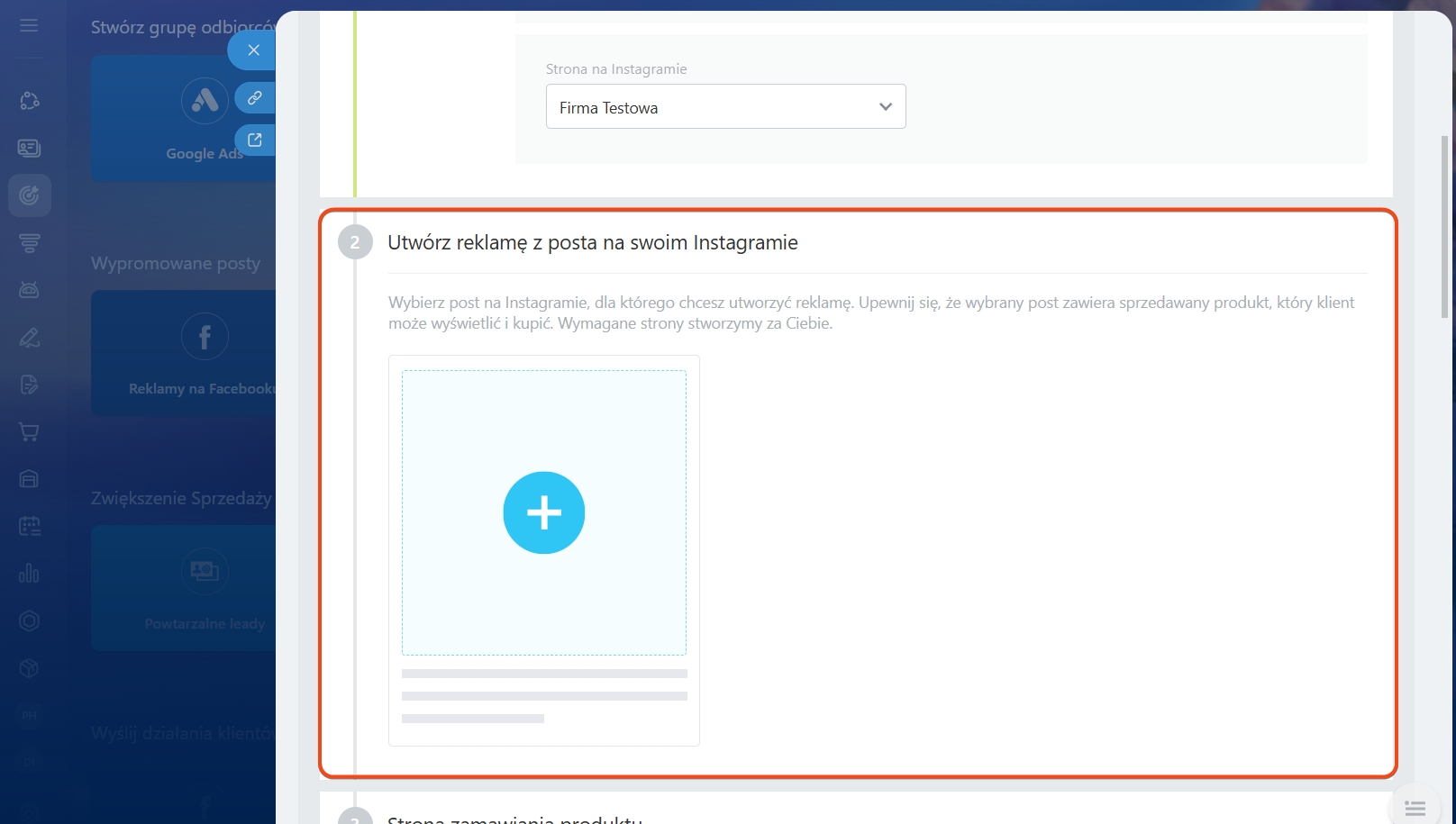Click the Strona na Instagramie field label
1456x824 pixels.
(616, 69)
